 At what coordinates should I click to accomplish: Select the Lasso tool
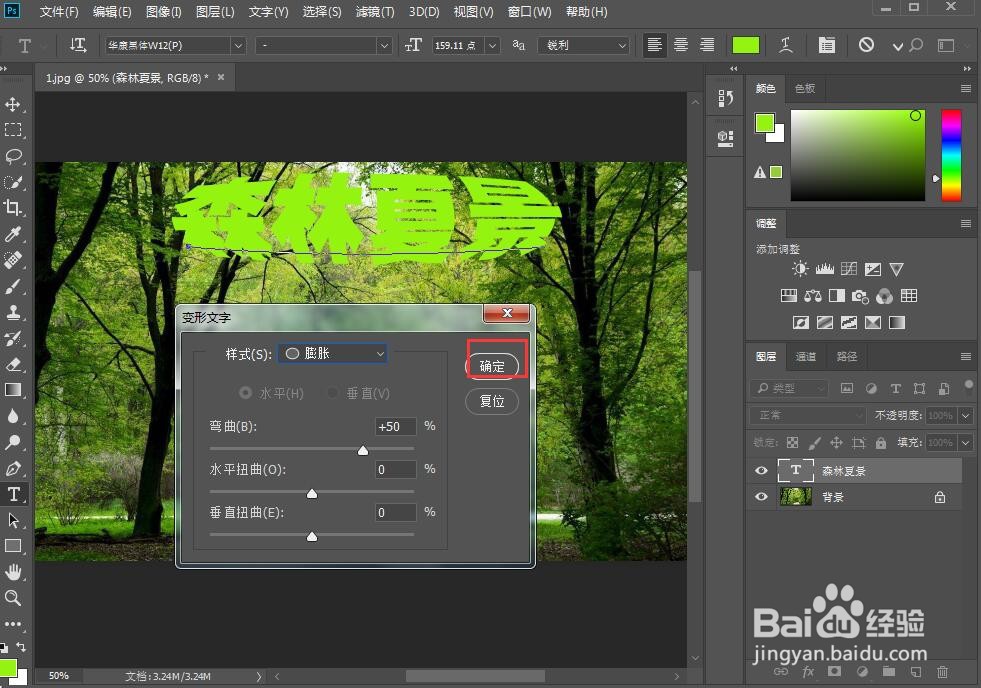13,156
